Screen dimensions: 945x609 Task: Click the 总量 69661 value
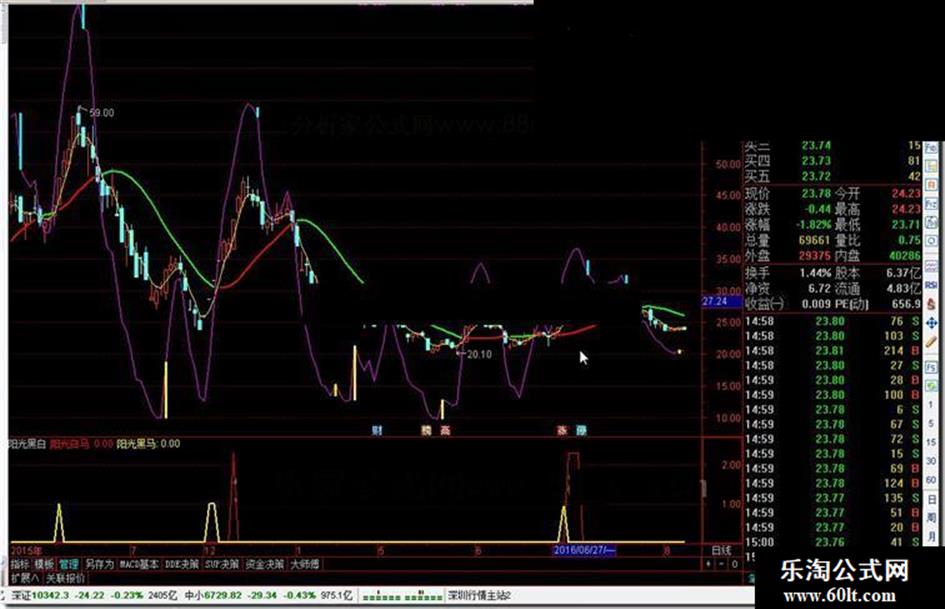814,240
